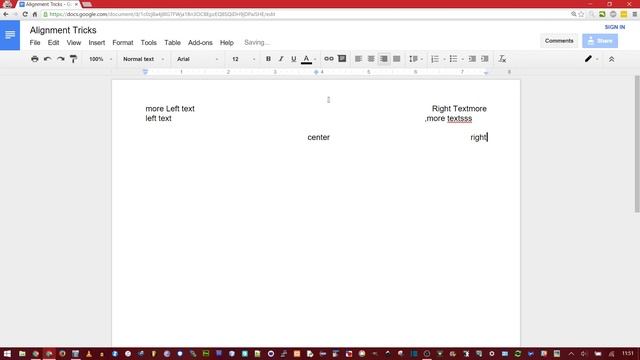This screenshot has height=360, width=640.
Task: Align text to the right
Action: click(x=384, y=59)
